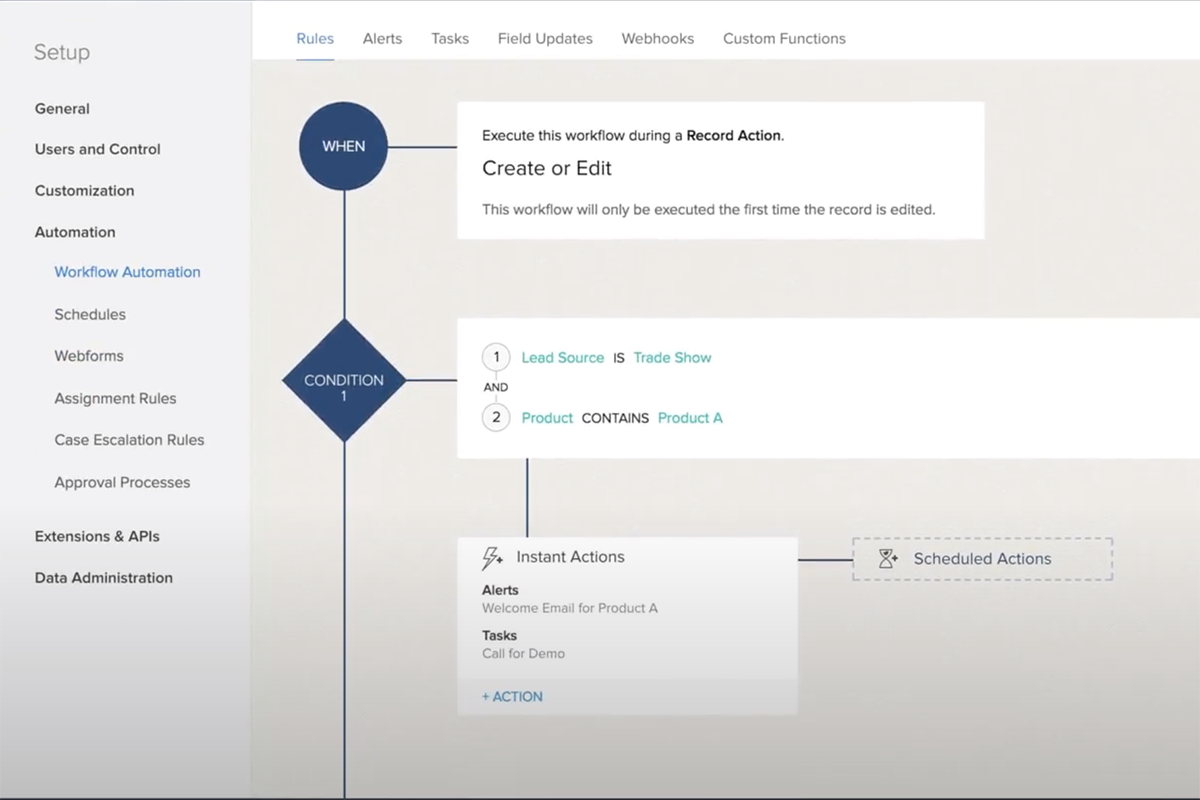Click the Instant Actions lightning bolt icon
The image size is (1200, 800).
point(491,556)
